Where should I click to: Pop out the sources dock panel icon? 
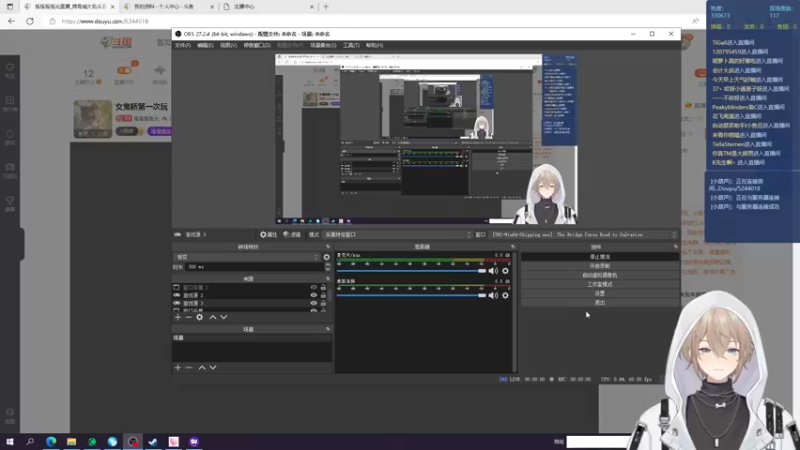tap(328, 279)
